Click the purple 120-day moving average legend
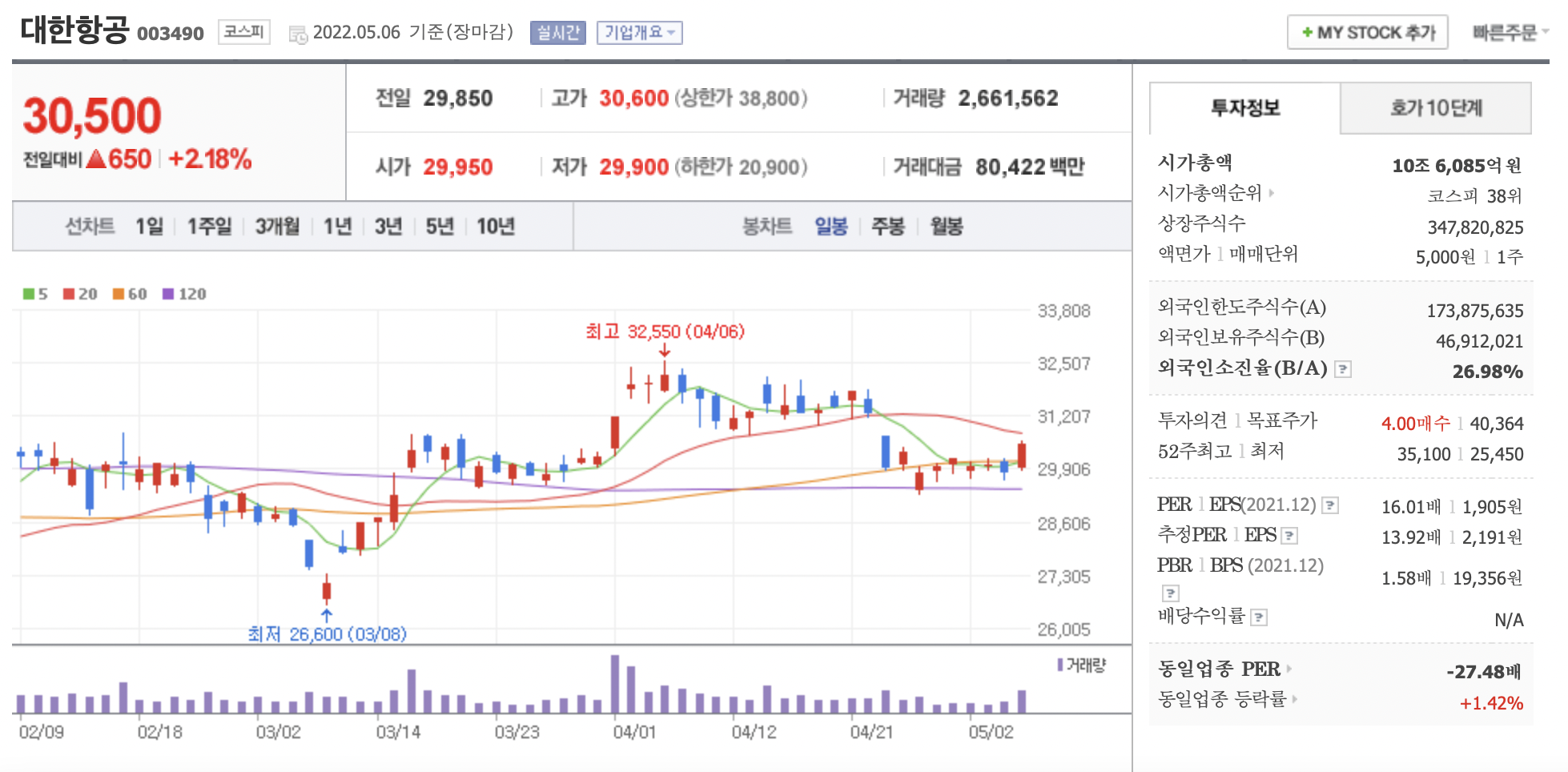Viewport: 1568px width, 772px height. [x=184, y=294]
